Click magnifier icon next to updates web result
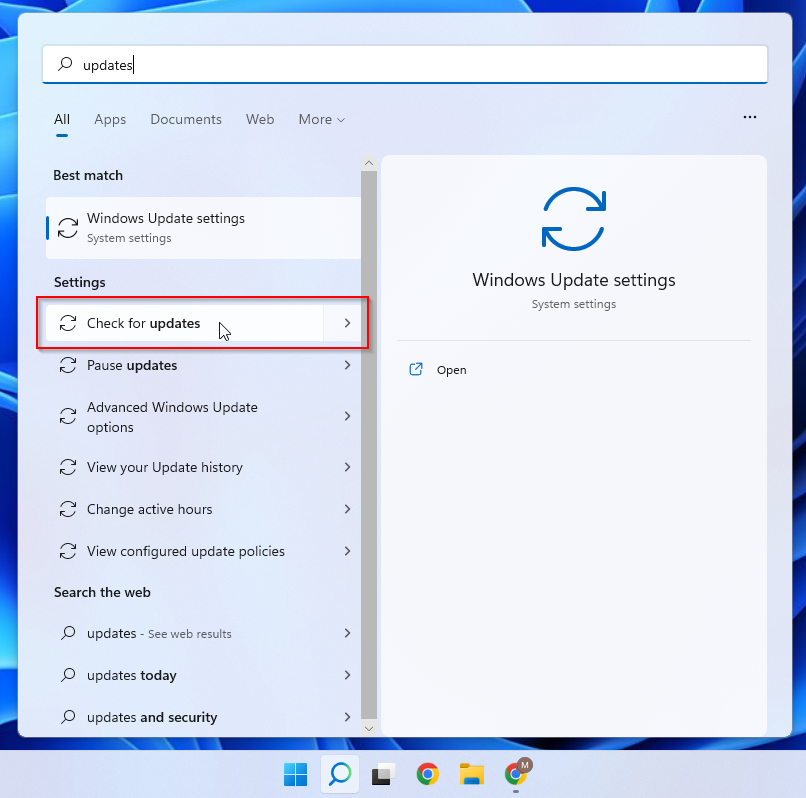Viewport: 806px width, 798px height. 68,632
